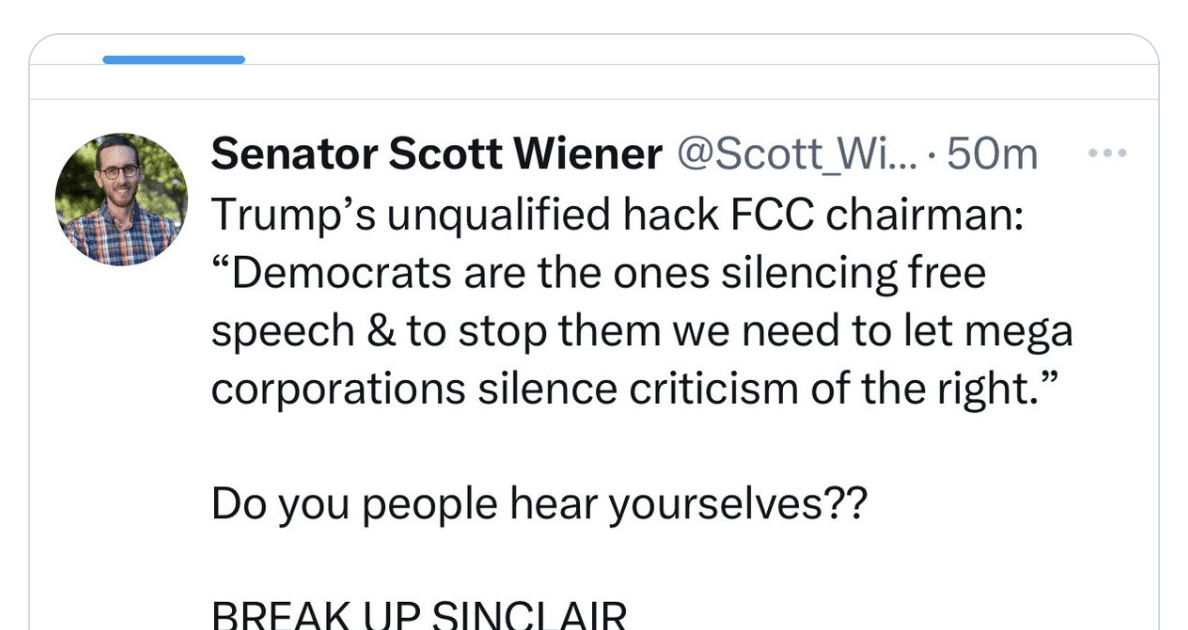Open the tweet via the 50m timestamp

(991, 154)
